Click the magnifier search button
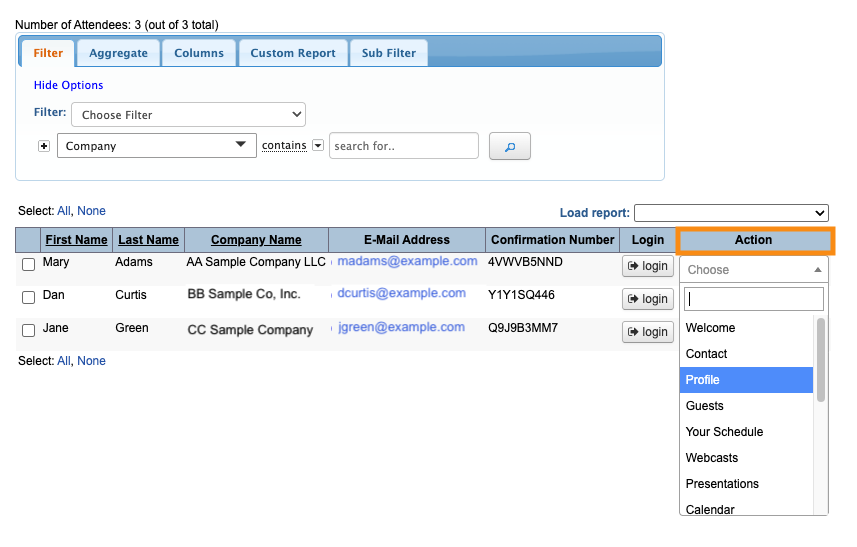Viewport: 857px width, 547px height. tap(509, 146)
